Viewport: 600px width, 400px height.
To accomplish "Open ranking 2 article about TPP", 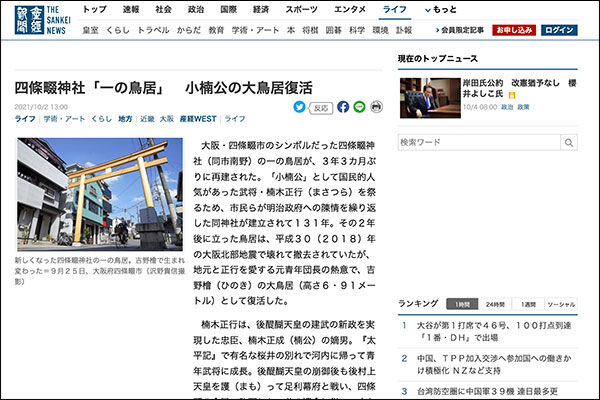I will tap(494, 364).
